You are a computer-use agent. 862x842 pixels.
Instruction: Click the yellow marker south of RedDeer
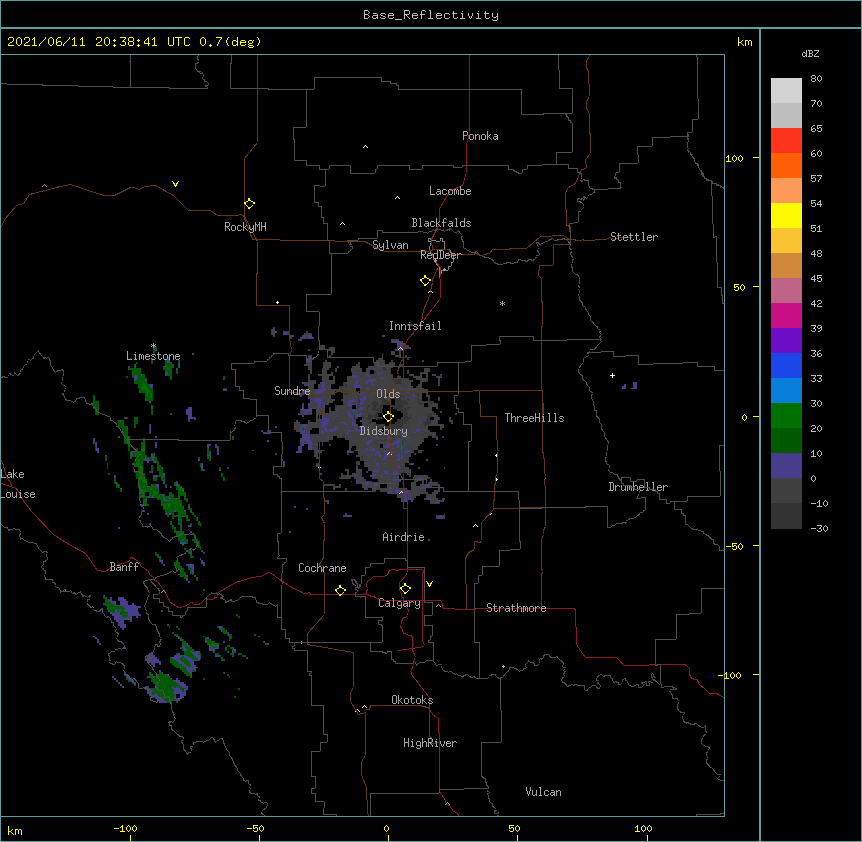coord(425,281)
